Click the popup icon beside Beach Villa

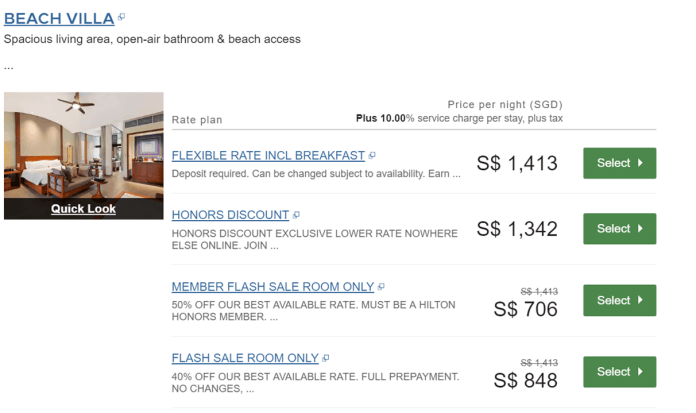(x=121, y=17)
